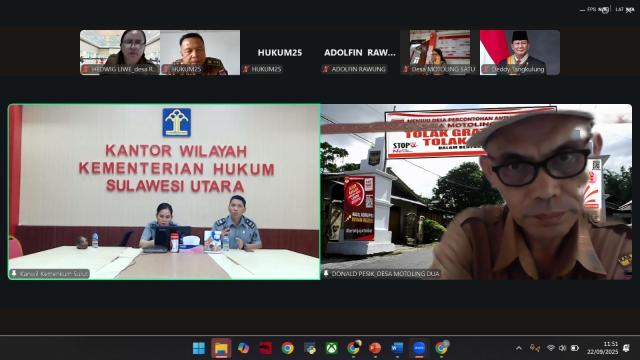Select the ADOLFIN RAWUNG participant tile
Viewport: 640px width, 360px height.
[360, 52]
